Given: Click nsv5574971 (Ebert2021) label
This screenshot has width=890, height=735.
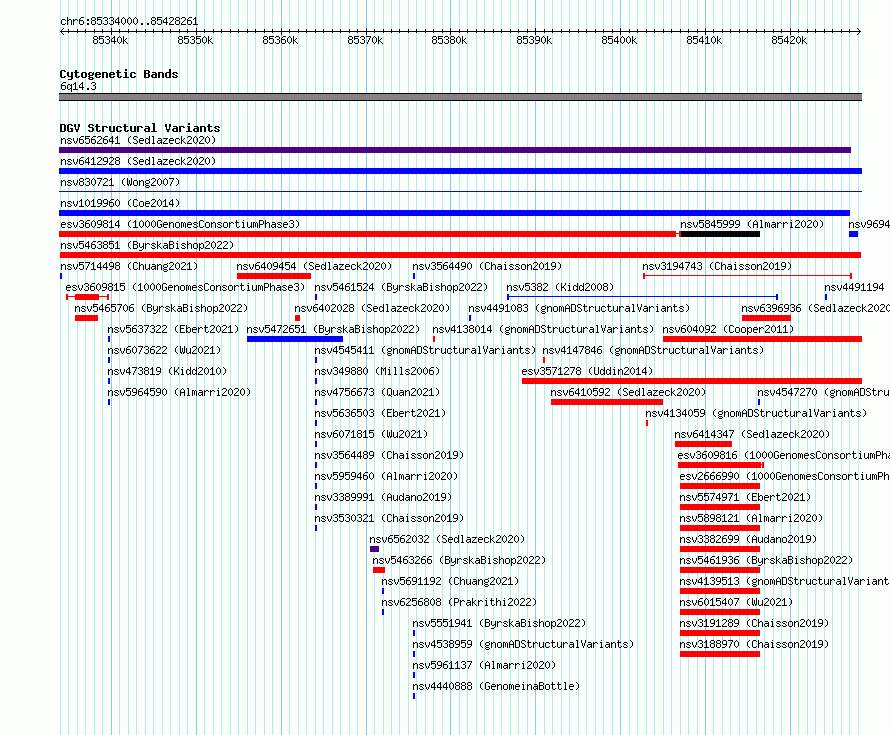Looking at the screenshot, I should tap(745, 497).
